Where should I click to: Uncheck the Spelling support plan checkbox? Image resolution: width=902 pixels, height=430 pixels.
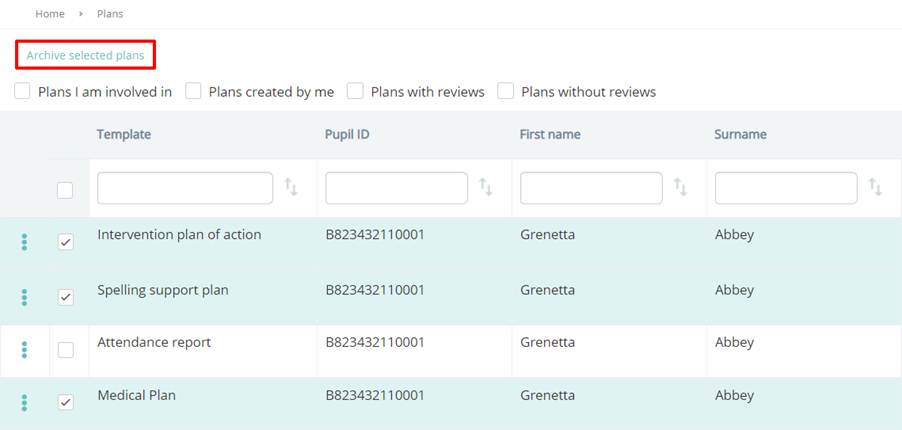click(x=66, y=297)
